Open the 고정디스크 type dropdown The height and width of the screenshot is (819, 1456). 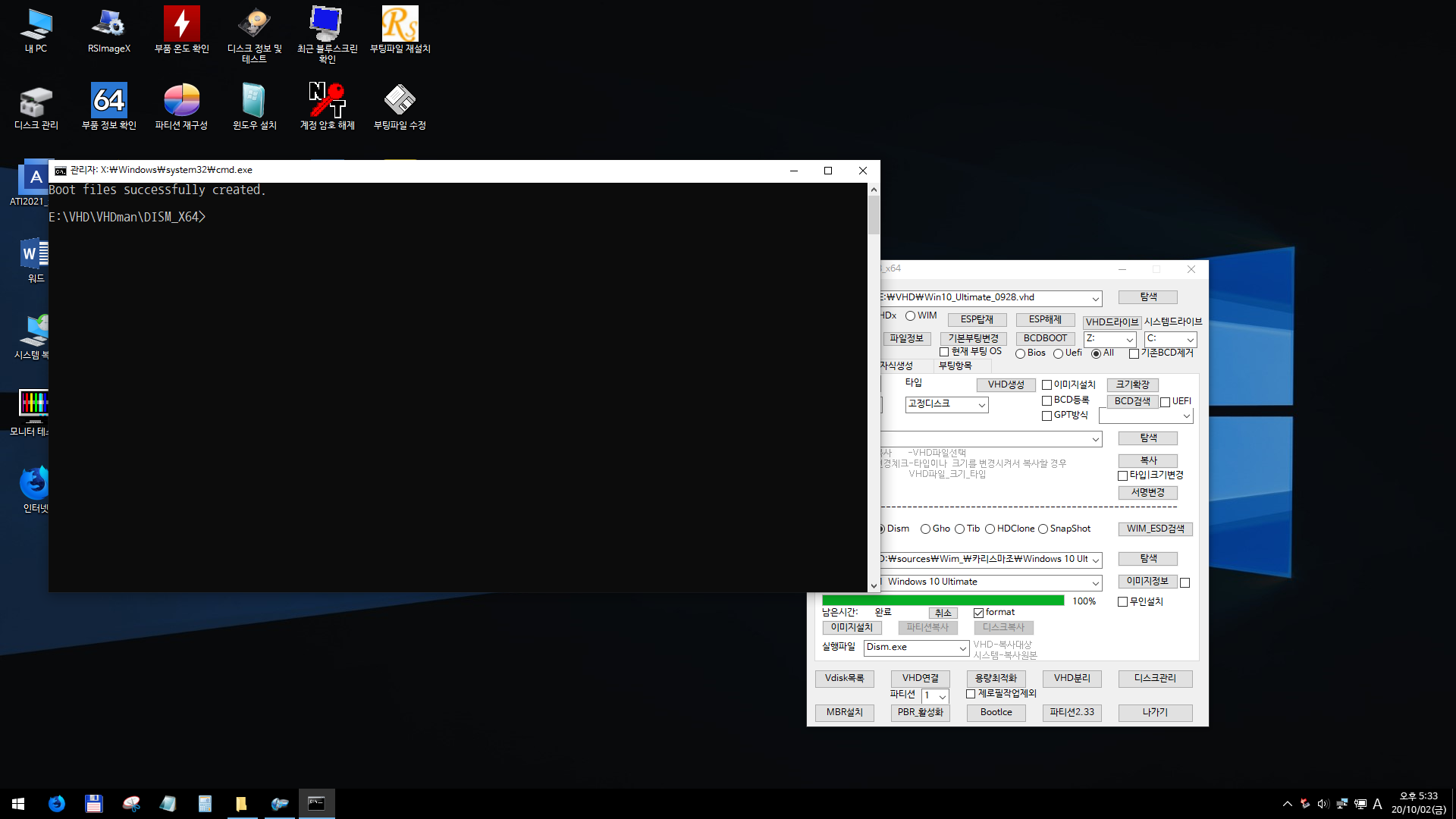[981, 405]
